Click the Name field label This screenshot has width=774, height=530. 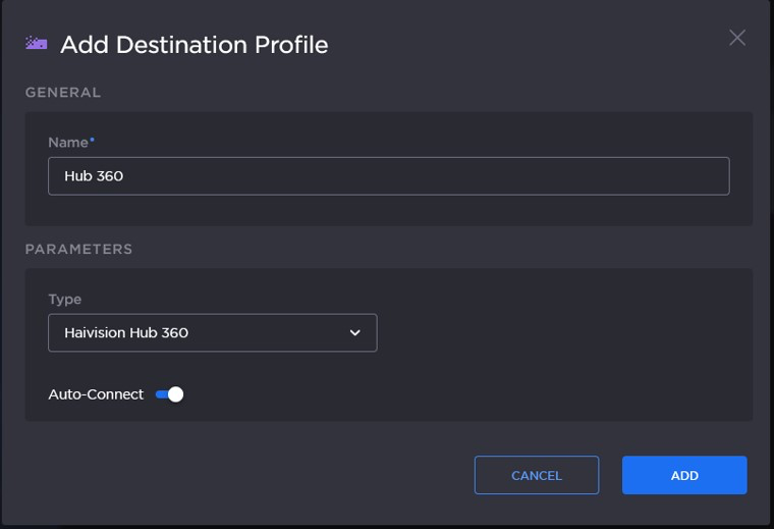click(x=68, y=143)
